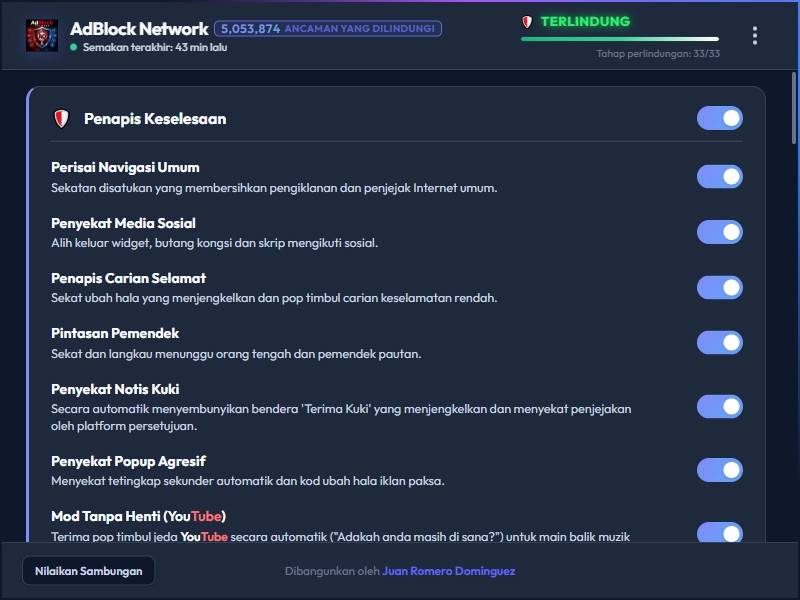Toggle the Penapis Keselesaan master switch
800x600 pixels.
(719, 118)
